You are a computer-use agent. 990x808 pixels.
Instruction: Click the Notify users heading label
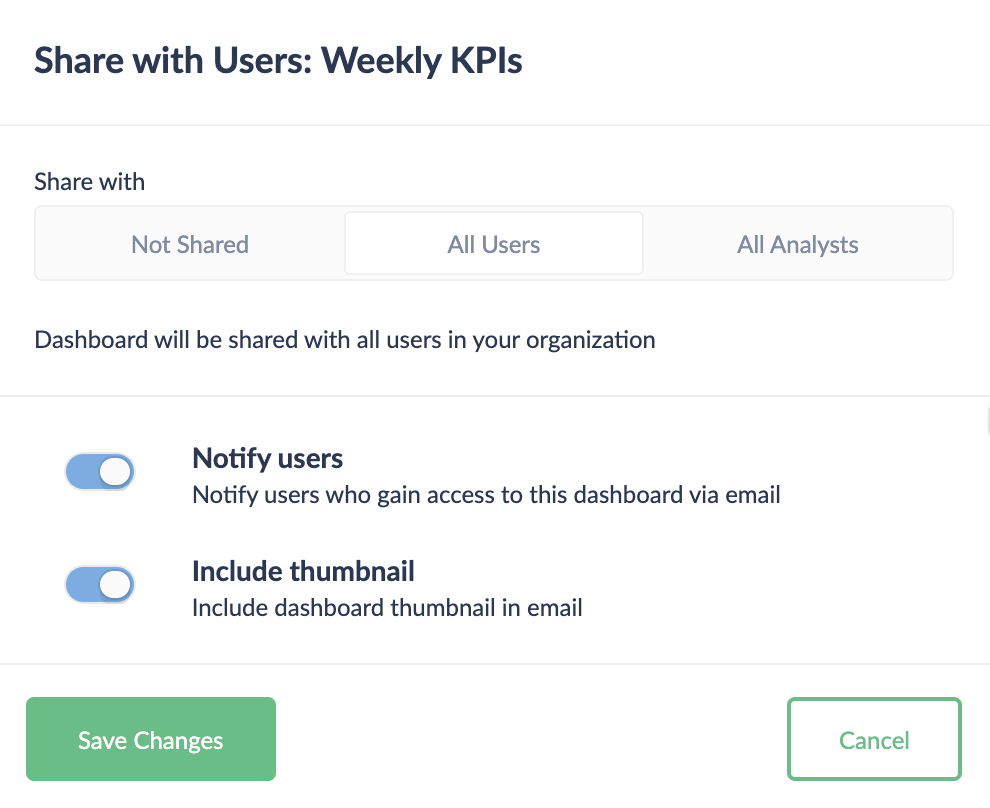pyautogui.click(x=267, y=459)
